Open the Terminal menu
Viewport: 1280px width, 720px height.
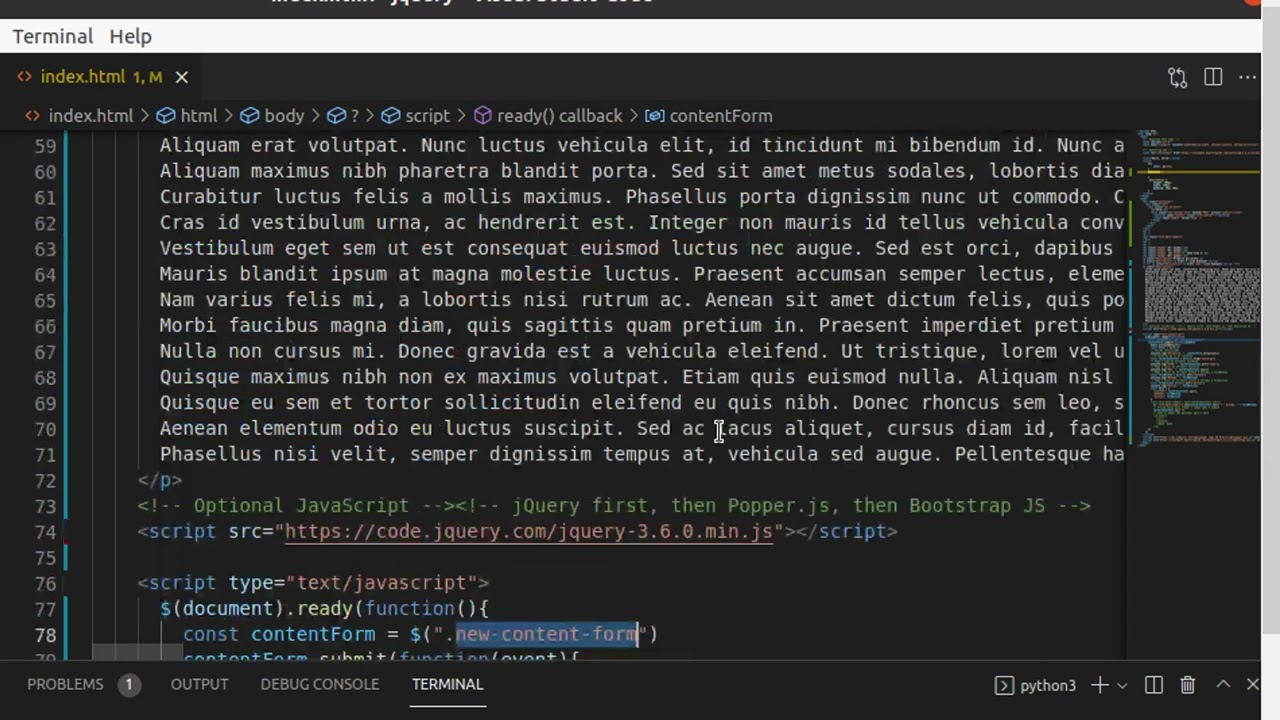(x=53, y=36)
